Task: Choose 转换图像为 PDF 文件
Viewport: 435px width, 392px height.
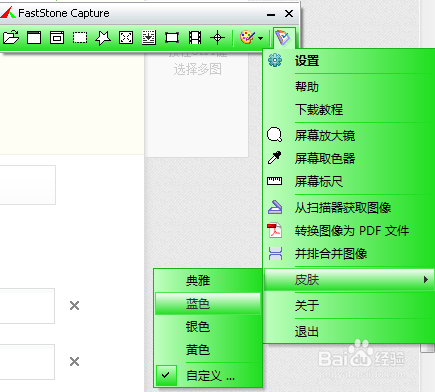Action: (349, 231)
